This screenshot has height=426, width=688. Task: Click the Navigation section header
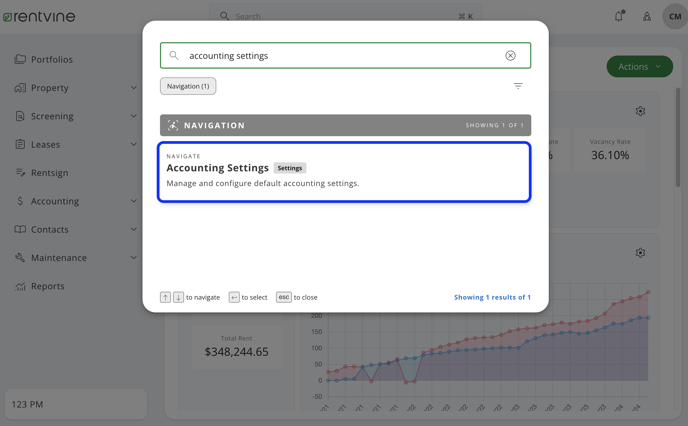tap(345, 126)
